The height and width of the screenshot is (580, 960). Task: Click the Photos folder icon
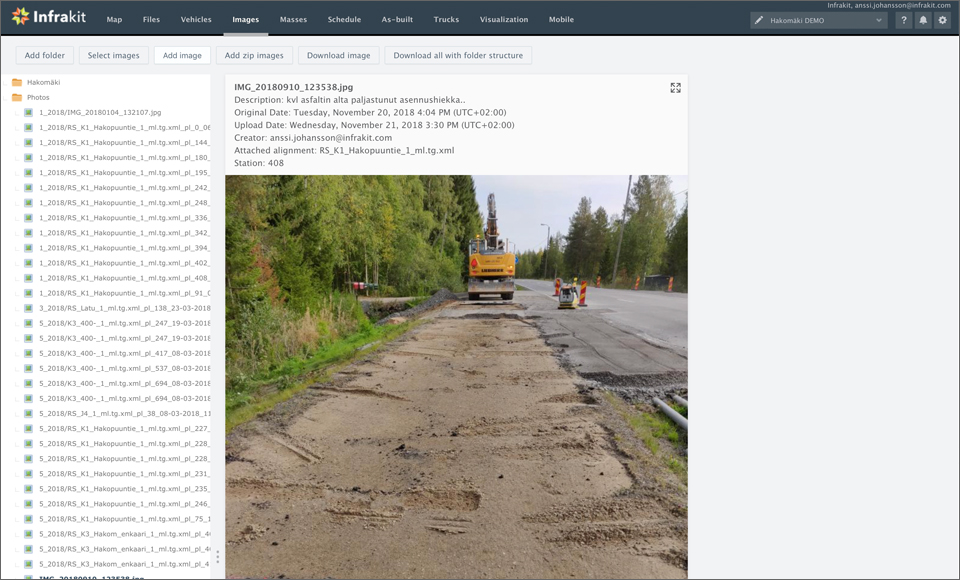[17, 97]
